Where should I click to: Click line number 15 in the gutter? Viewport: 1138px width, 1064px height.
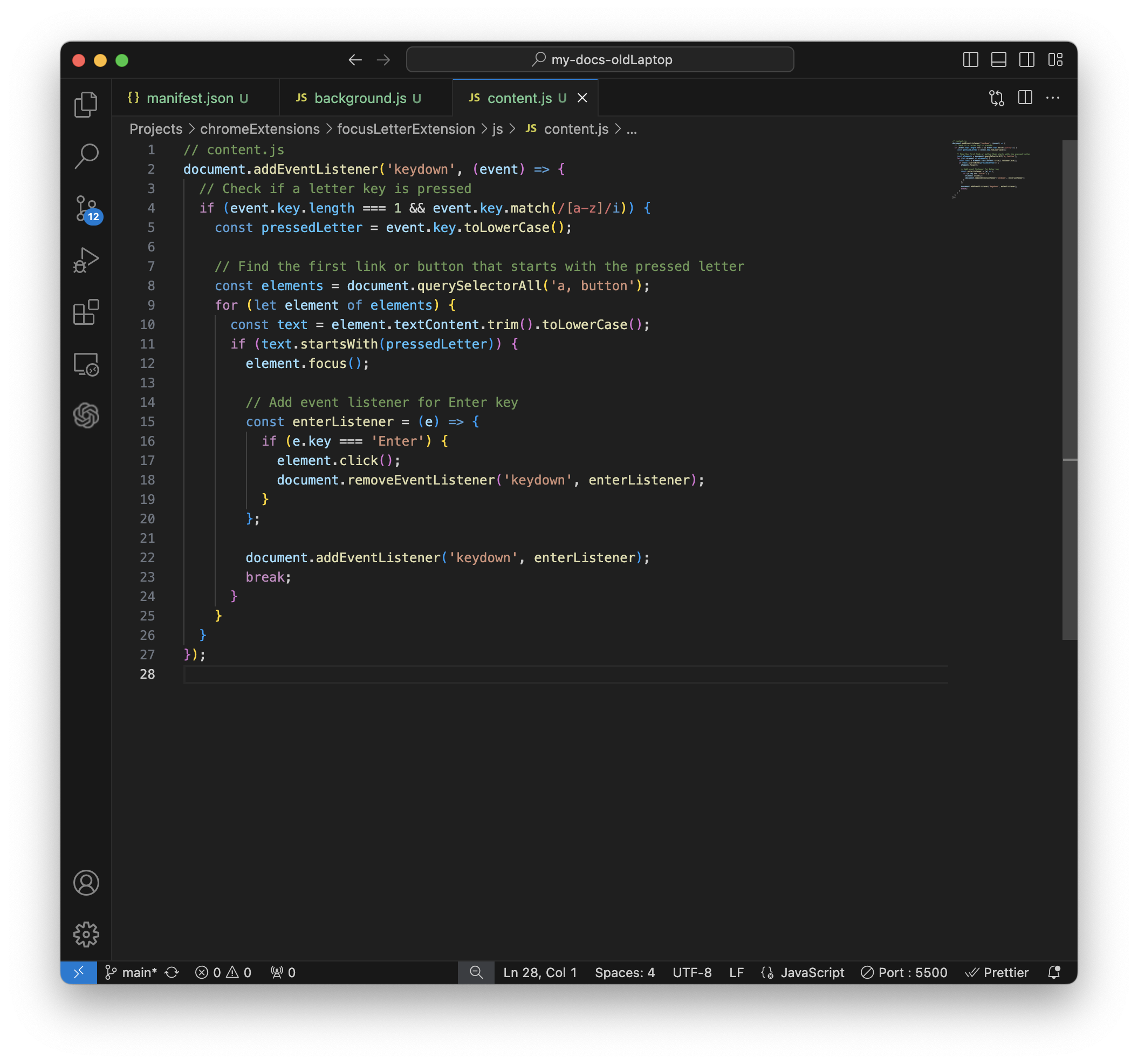(x=147, y=421)
